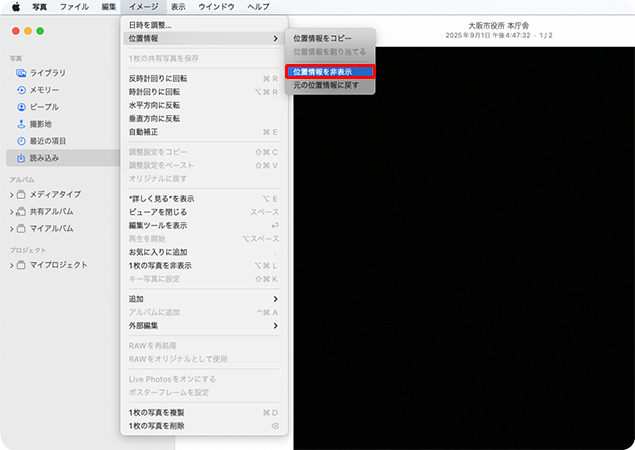Viewport: 635px width, 450px height.
Task: Click the red close window button
Action: click(16, 31)
